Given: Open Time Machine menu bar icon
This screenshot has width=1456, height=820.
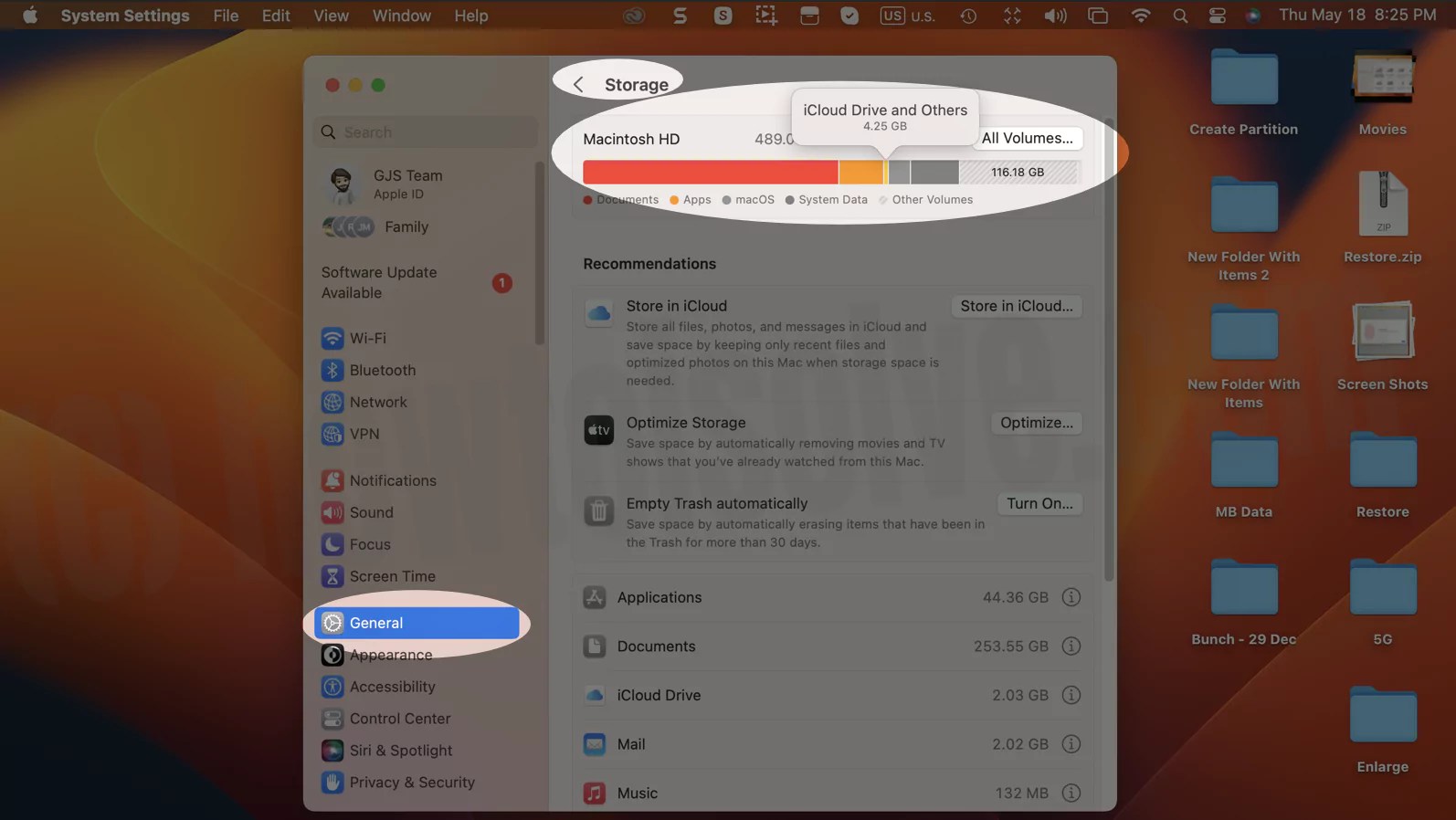Looking at the screenshot, I should (x=969, y=16).
